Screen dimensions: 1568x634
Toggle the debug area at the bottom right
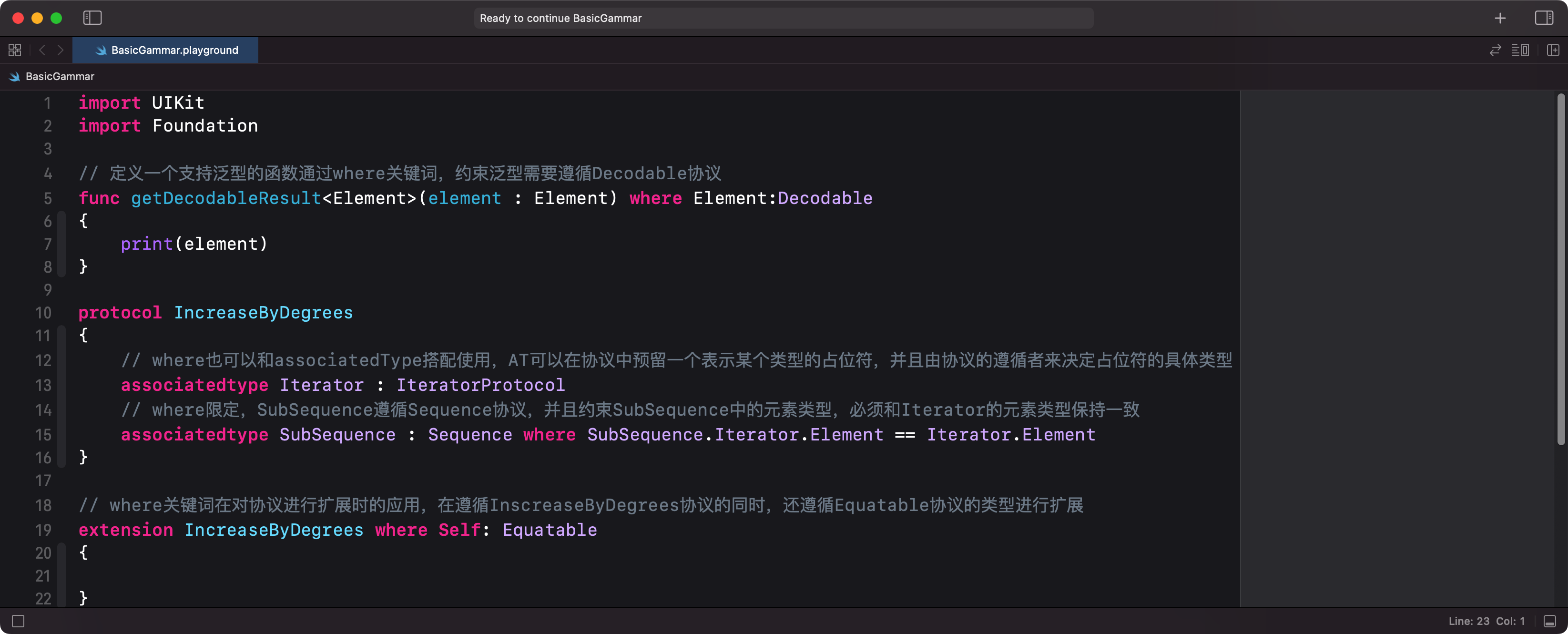(x=1550, y=621)
